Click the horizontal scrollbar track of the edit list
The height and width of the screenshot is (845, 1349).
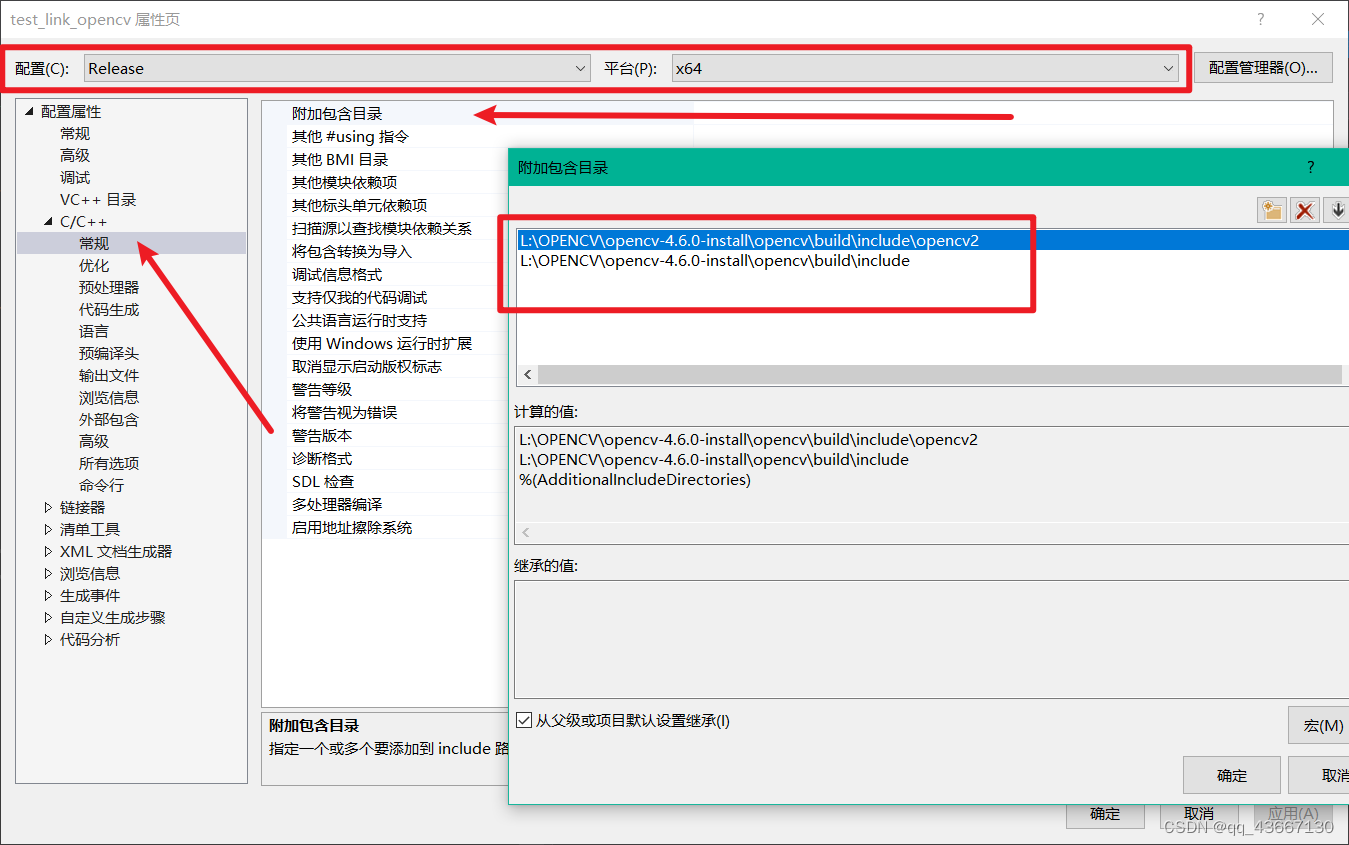[939, 375]
